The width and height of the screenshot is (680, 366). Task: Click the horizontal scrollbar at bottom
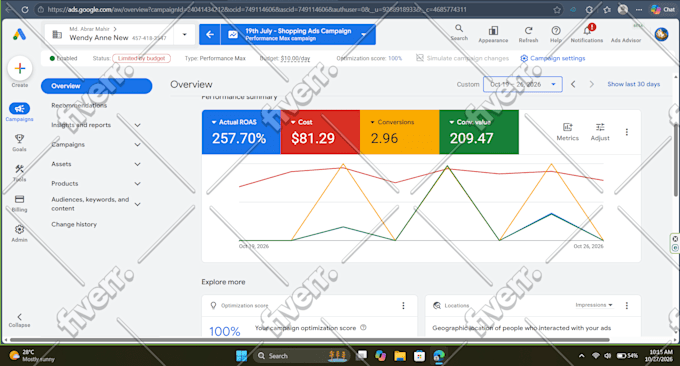click(310, 340)
